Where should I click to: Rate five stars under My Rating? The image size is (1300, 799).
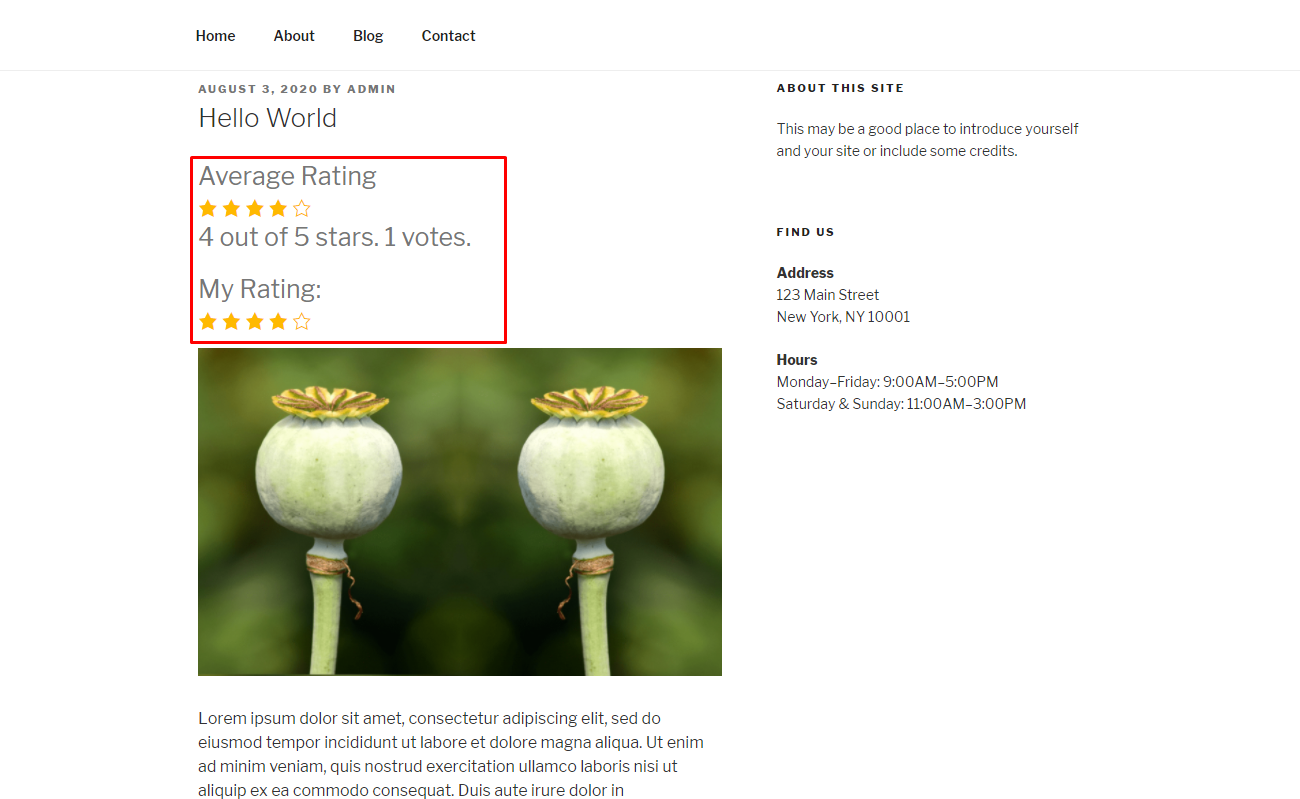click(302, 322)
